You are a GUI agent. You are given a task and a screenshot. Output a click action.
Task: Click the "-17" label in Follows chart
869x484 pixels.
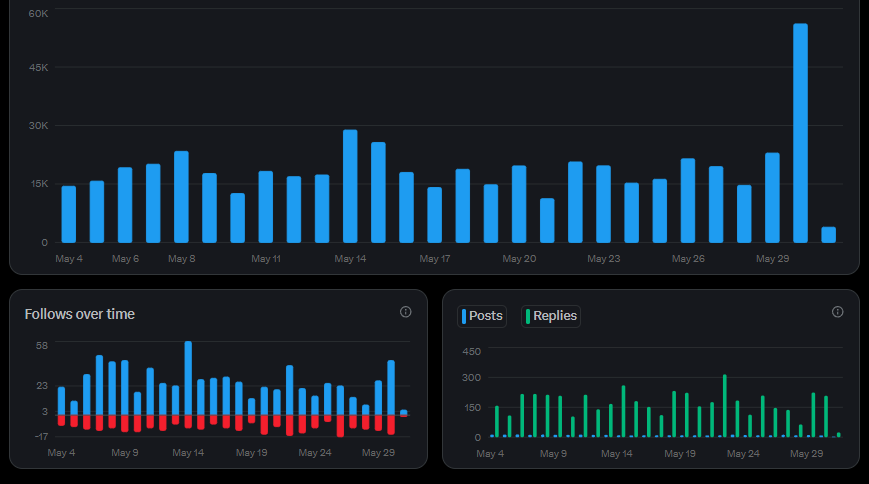point(41,436)
